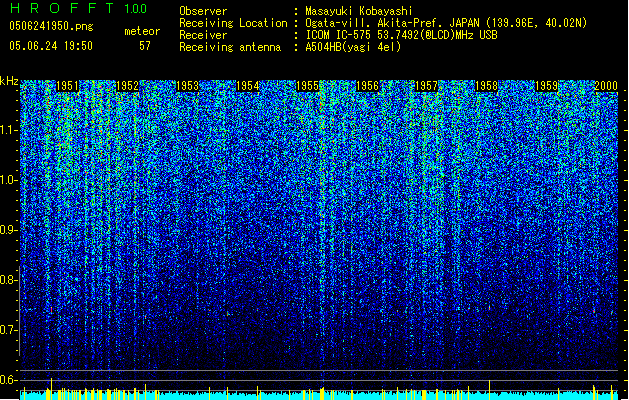629x400 pixels.
Task: Click the 1954 time marker label
Action: 248,86
